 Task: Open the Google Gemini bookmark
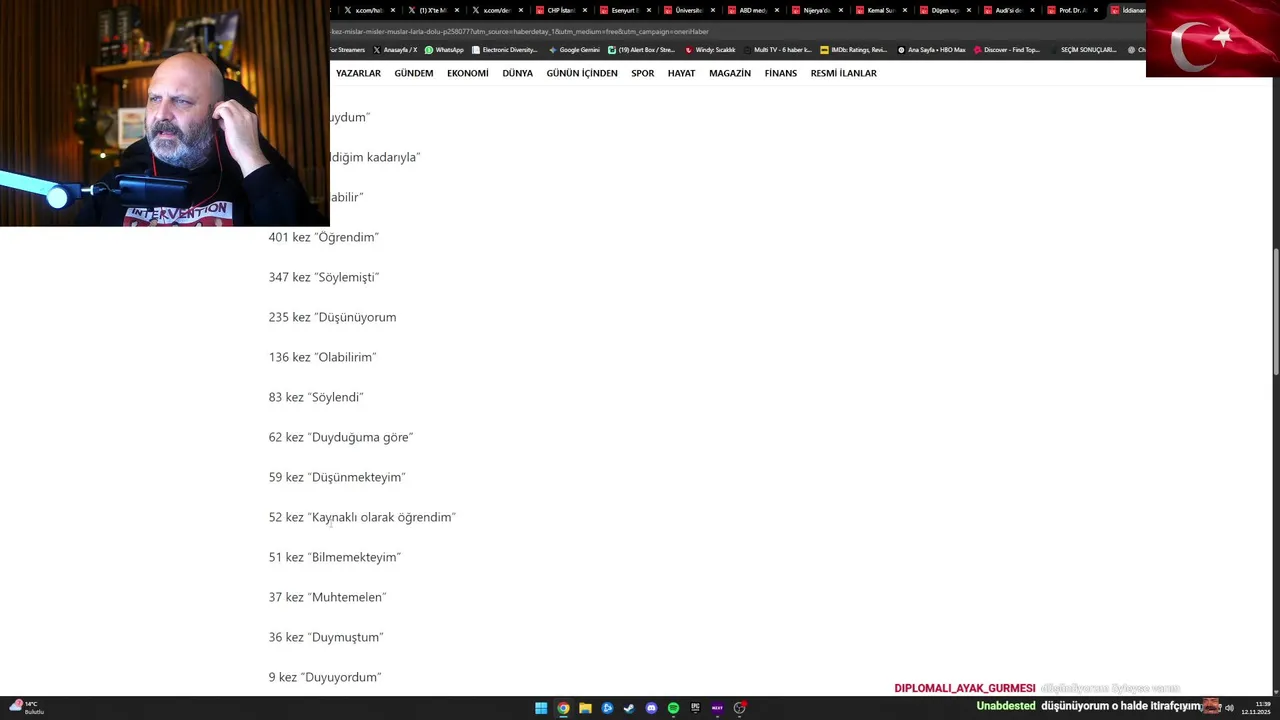574,50
